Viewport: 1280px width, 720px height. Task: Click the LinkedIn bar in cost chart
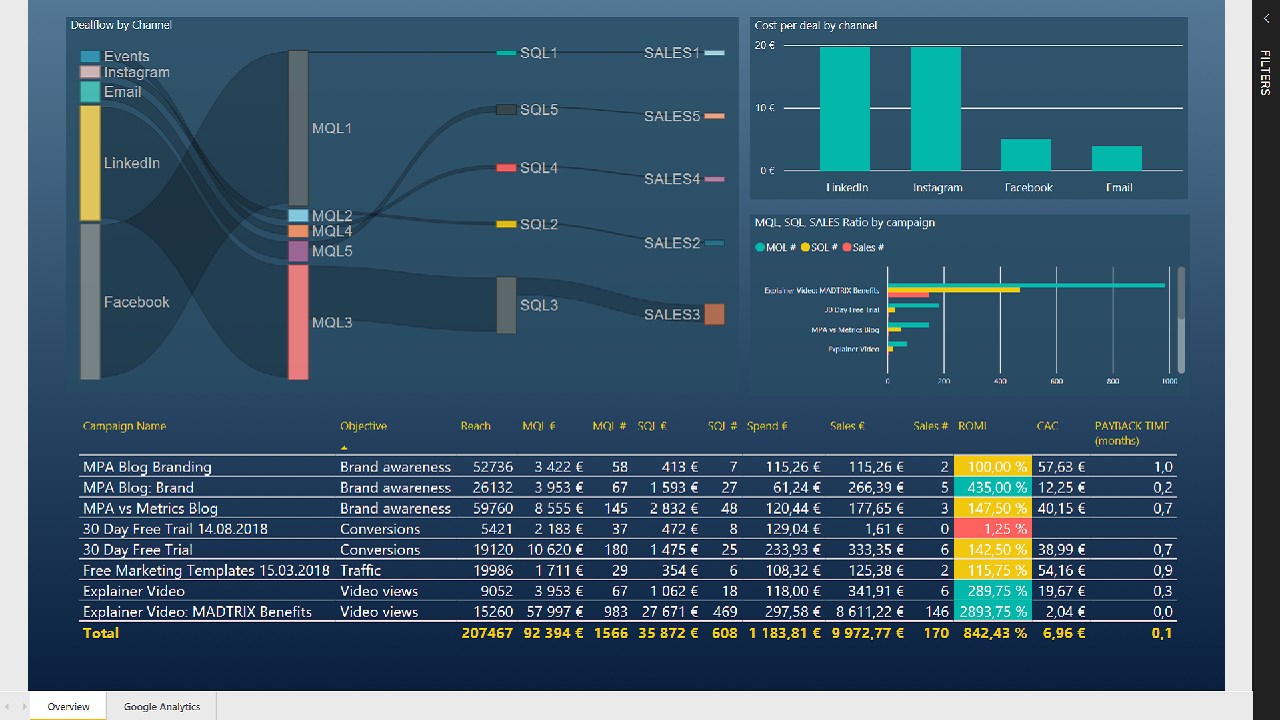click(845, 109)
